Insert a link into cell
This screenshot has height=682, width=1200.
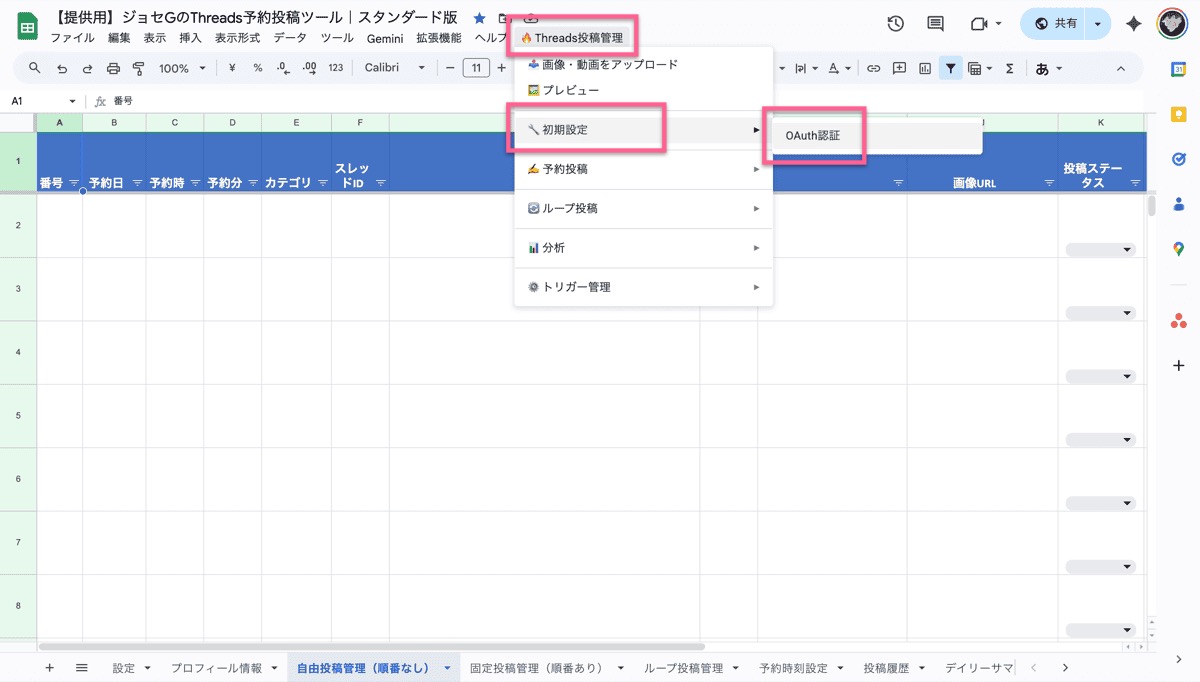(873, 68)
